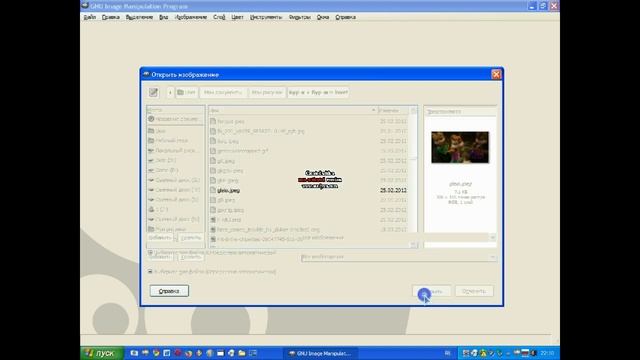The image size is (640, 360).
Task: Toggle the type-a-file-name pencil icon
Action: coord(153,93)
